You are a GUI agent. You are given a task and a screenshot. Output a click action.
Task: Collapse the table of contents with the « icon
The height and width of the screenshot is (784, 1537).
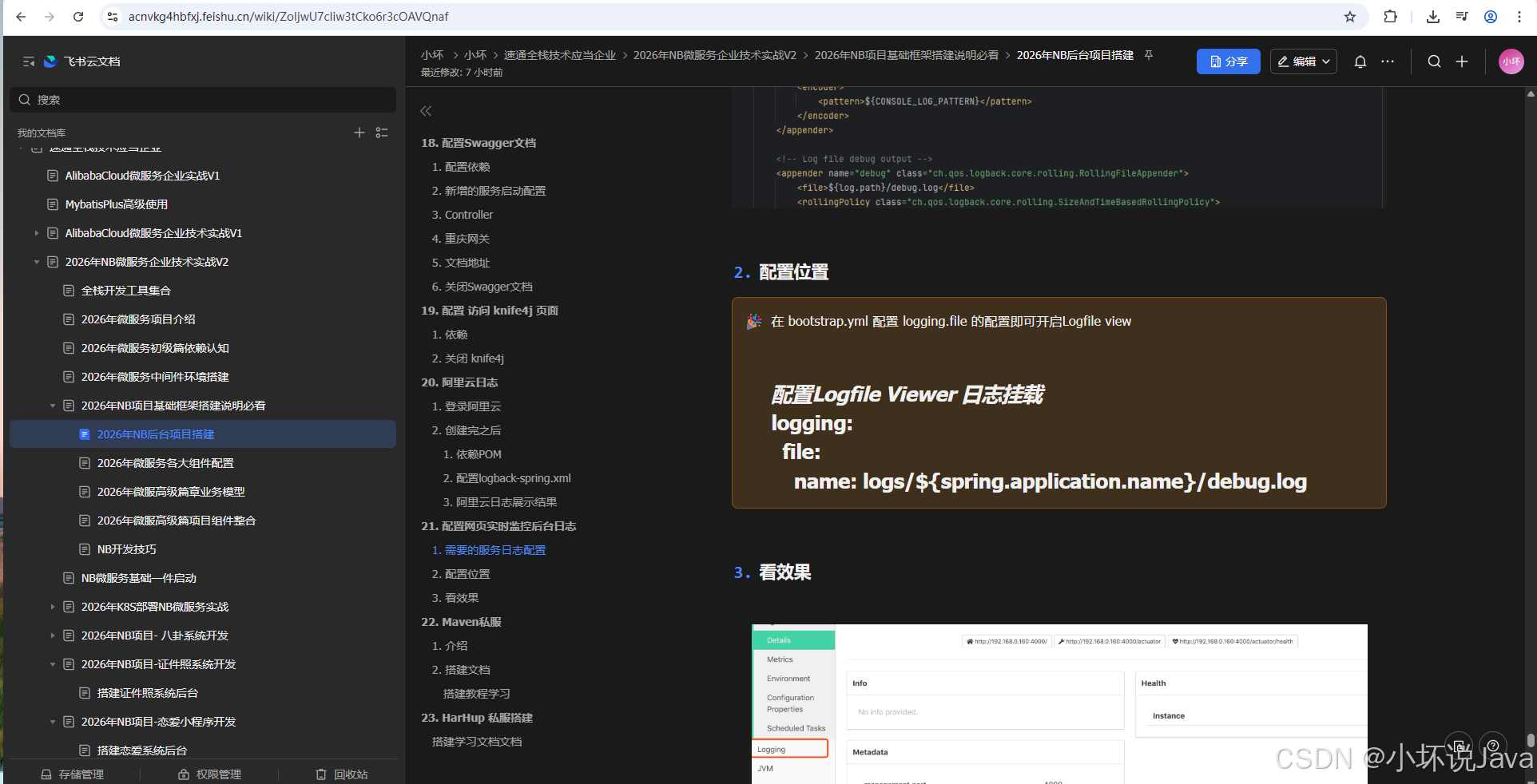[426, 111]
